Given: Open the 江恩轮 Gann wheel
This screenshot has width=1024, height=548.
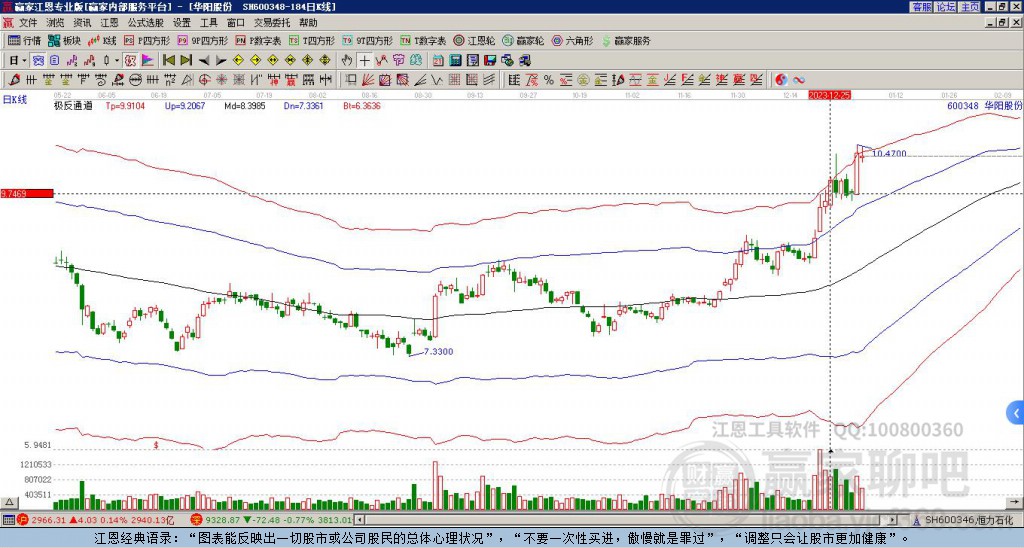Looking at the screenshot, I should coord(475,41).
